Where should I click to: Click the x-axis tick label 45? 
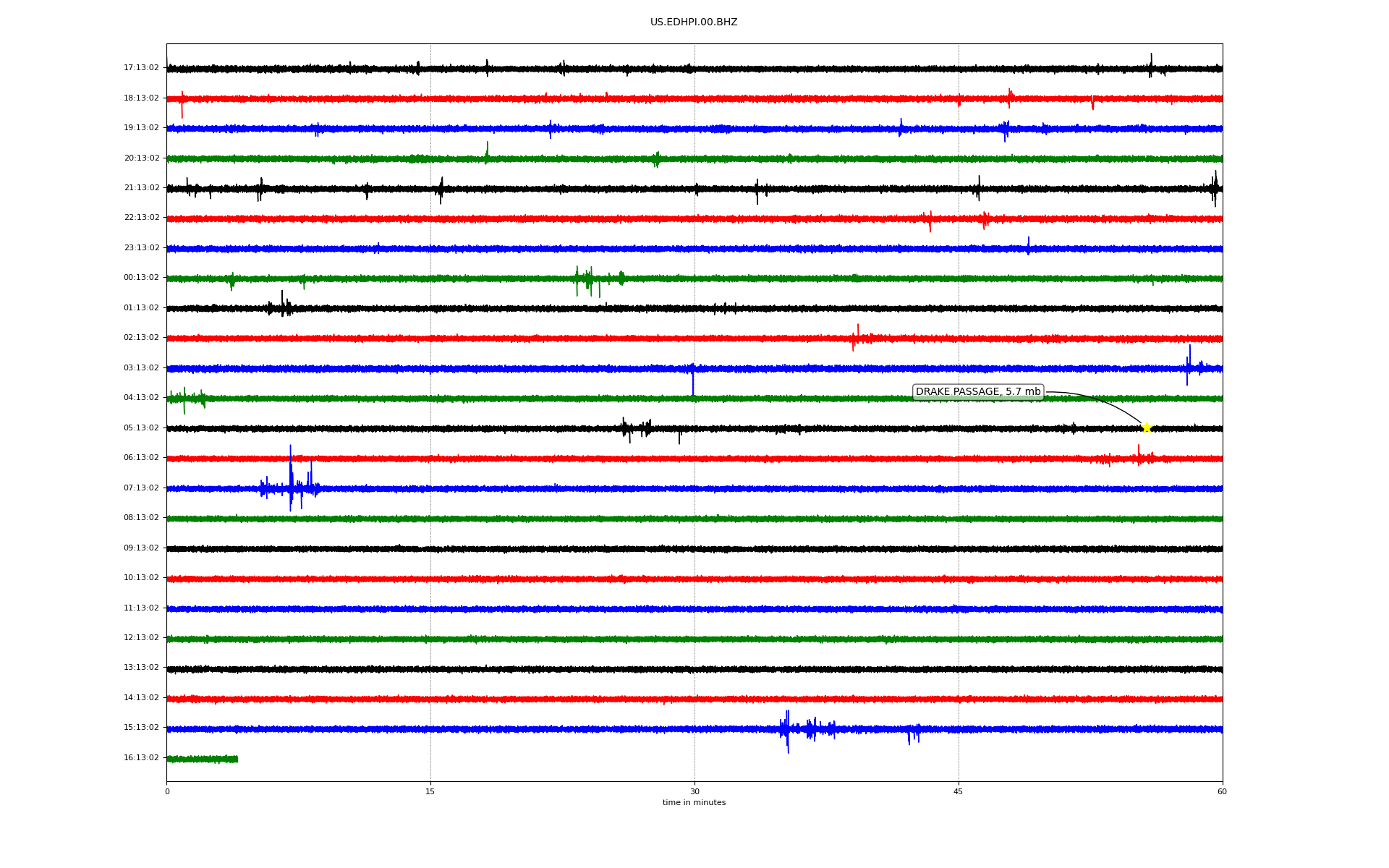click(x=959, y=792)
